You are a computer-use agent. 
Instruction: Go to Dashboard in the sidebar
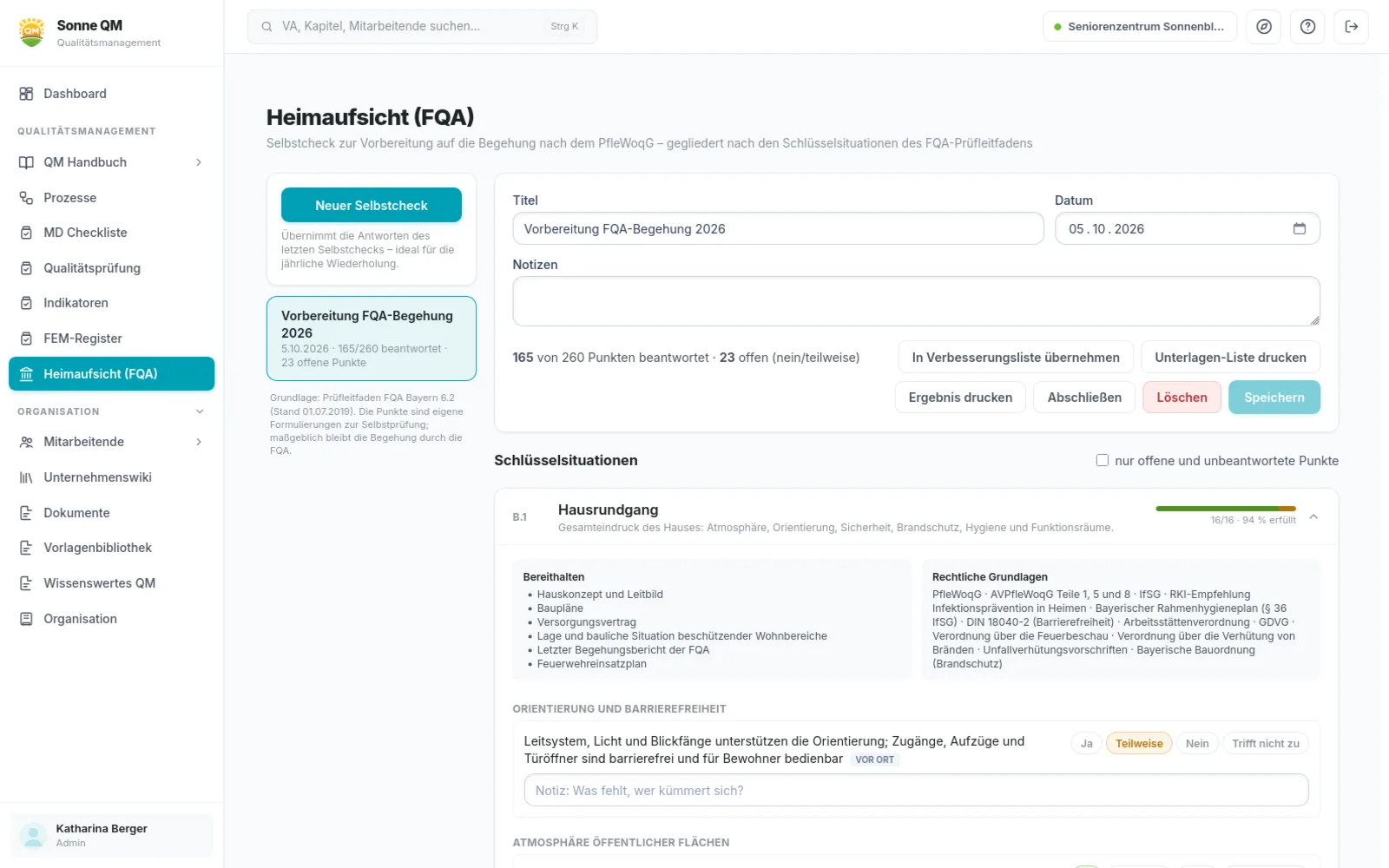click(x=111, y=94)
